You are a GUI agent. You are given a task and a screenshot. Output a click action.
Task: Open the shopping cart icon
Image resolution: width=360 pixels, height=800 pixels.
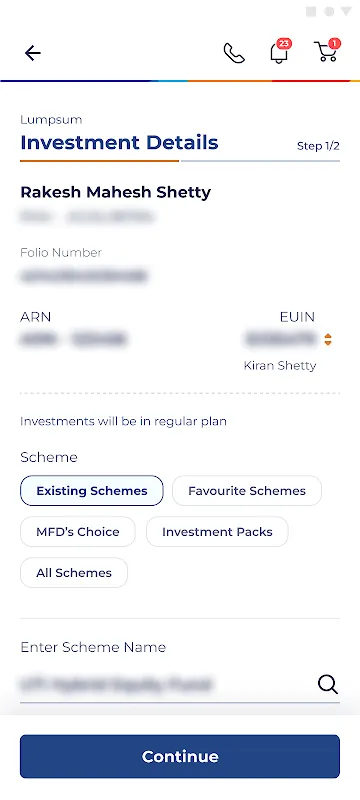pos(327,51)
